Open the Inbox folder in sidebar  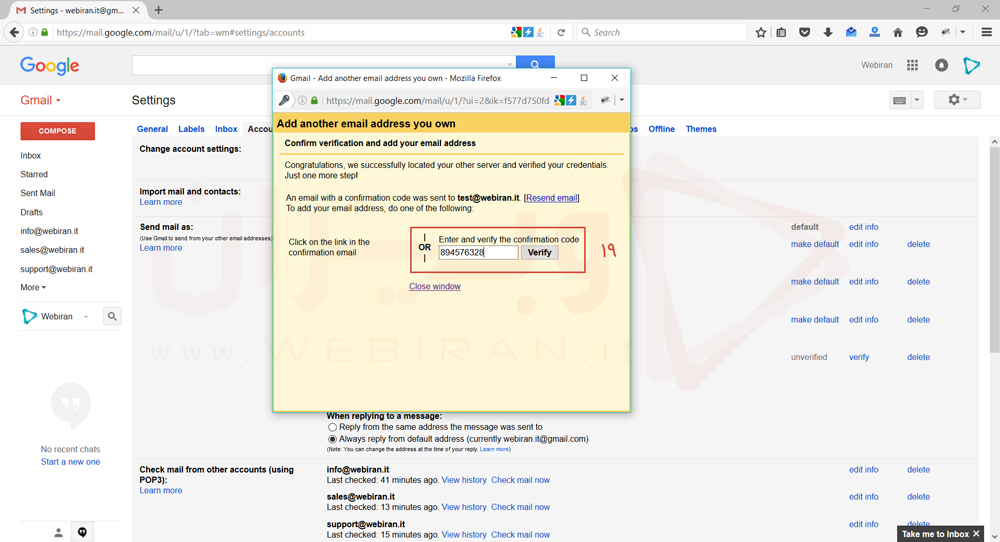(x=31, y=156)
